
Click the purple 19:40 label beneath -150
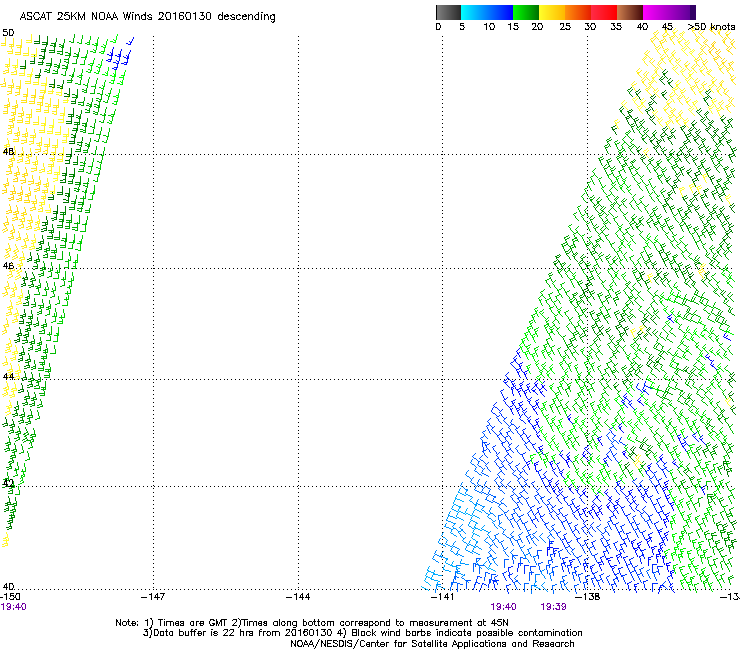(x=13, y=607)
